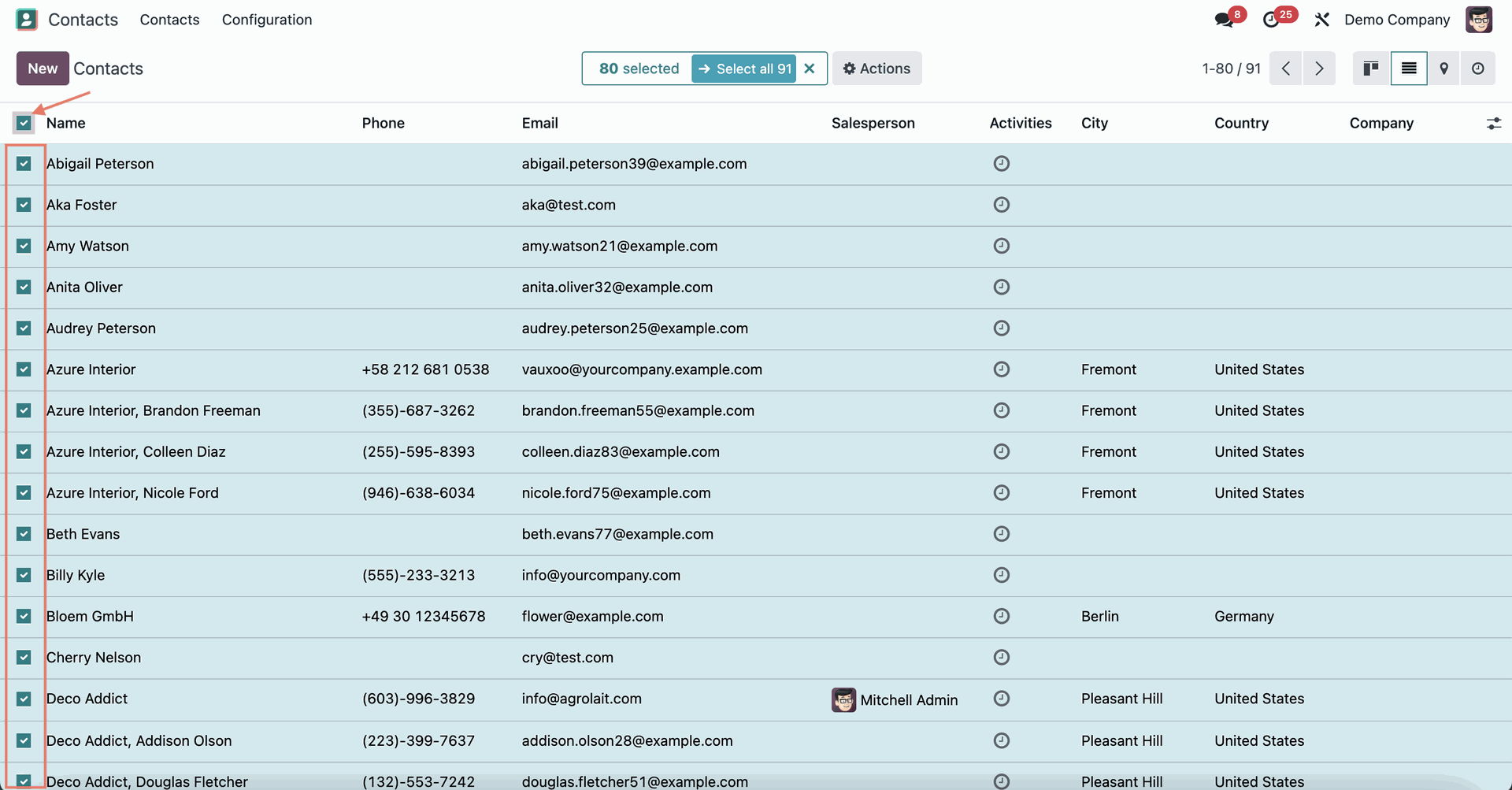The height and width of the screenshot is (790, 1512).
Task: Open the optional columns selector at the header right
Action: pyautogui.click(x=1494, y=123)
